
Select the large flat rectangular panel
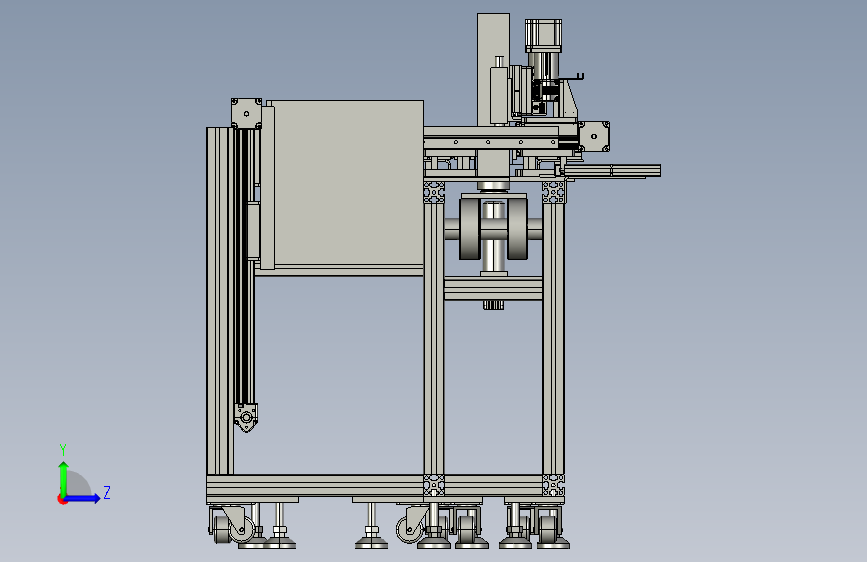pos(348,183)
